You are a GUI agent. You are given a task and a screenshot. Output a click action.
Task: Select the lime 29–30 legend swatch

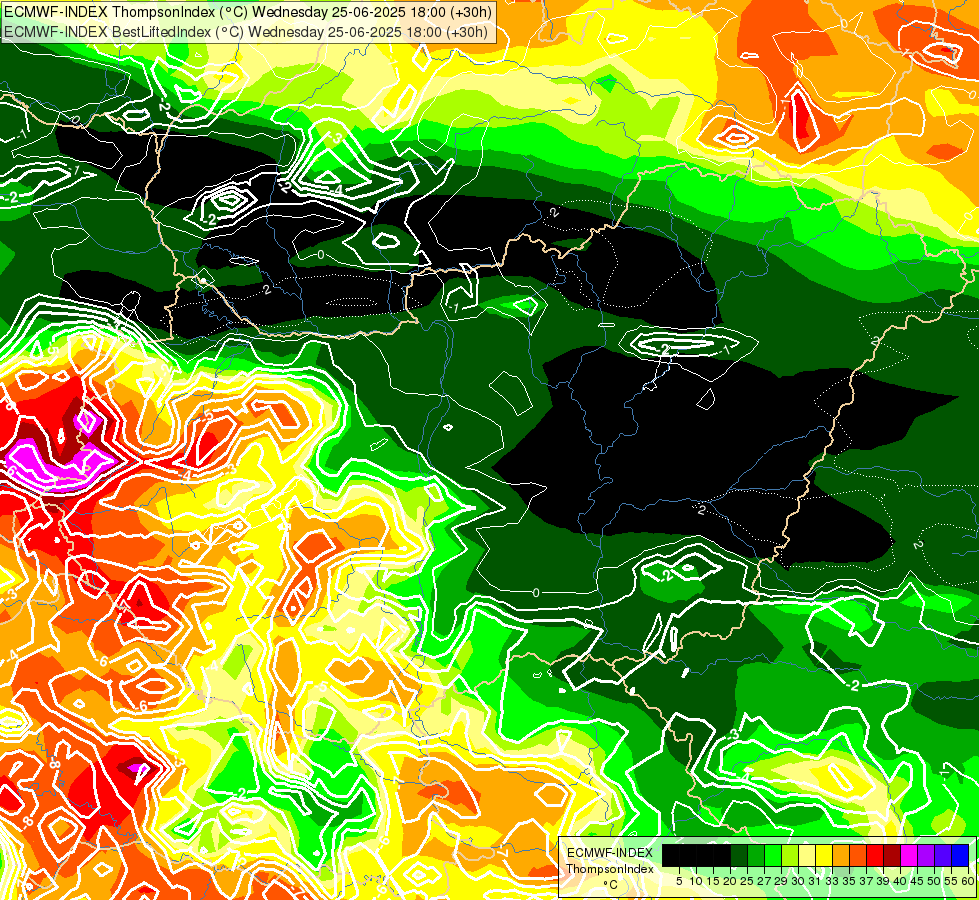pyautogui.click(x=790, y=856)
